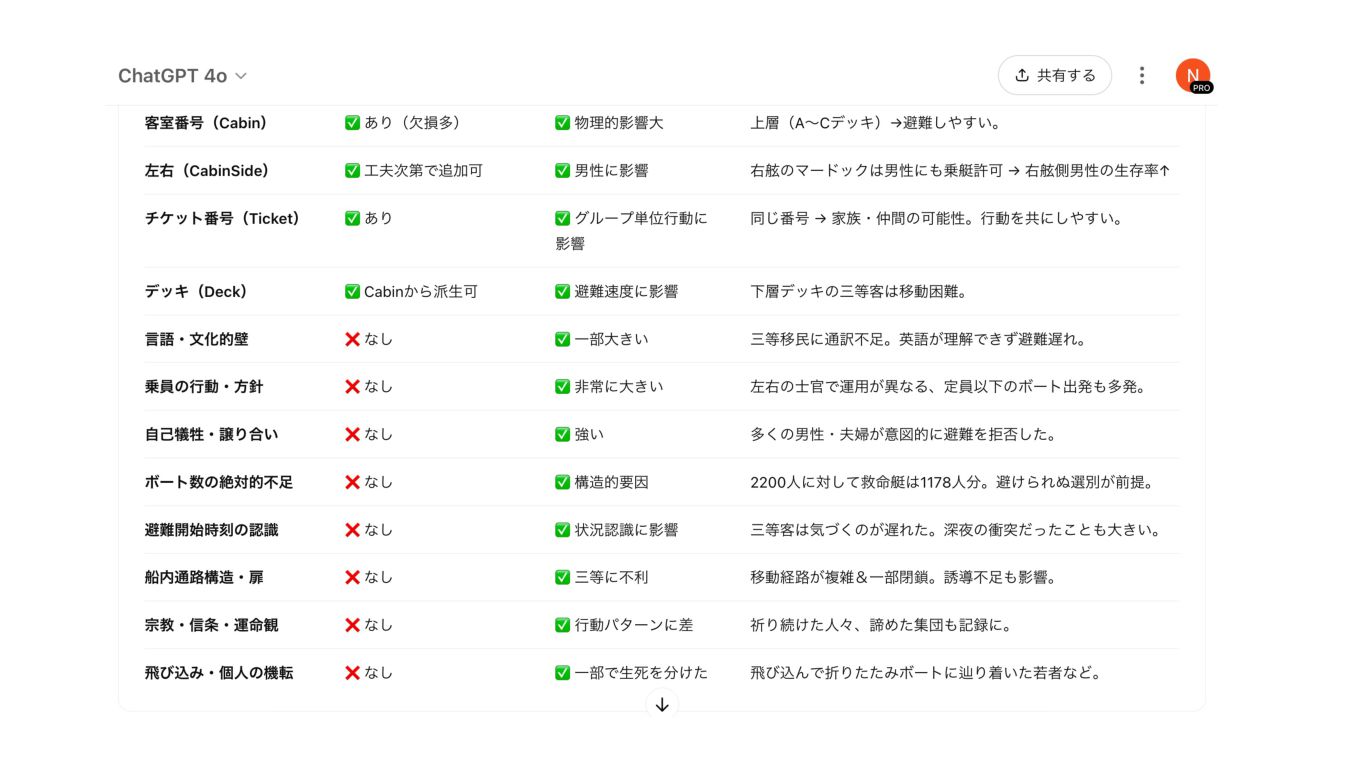
Task: Click the 行動パターンに差 cell
Action: (x=624, y=625)
